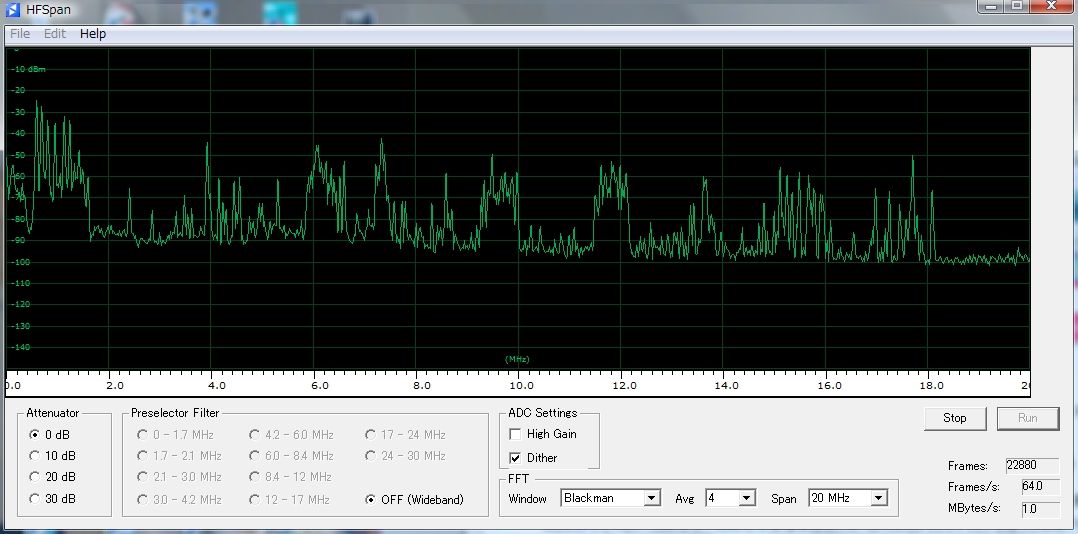
Task: Click the 18.0 MHz frequency axis label
Action: pyautogui.click(x=931, y=386)
